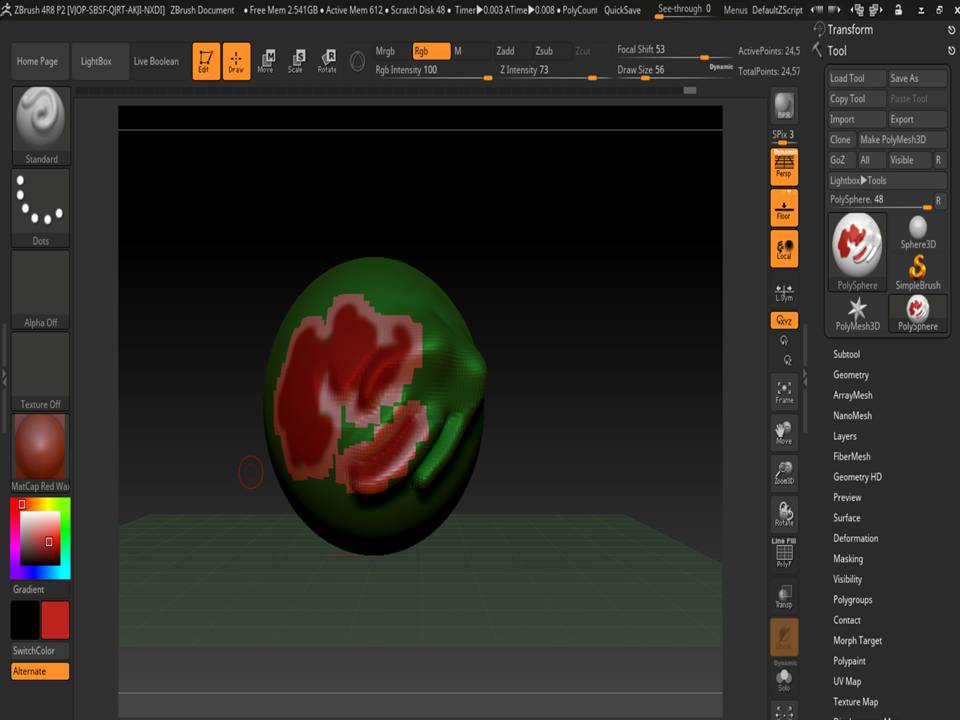The height and width of the screenshot is (720, 960).
Task: Toggle the Floor grid button
Action: [x=784, y=208]
